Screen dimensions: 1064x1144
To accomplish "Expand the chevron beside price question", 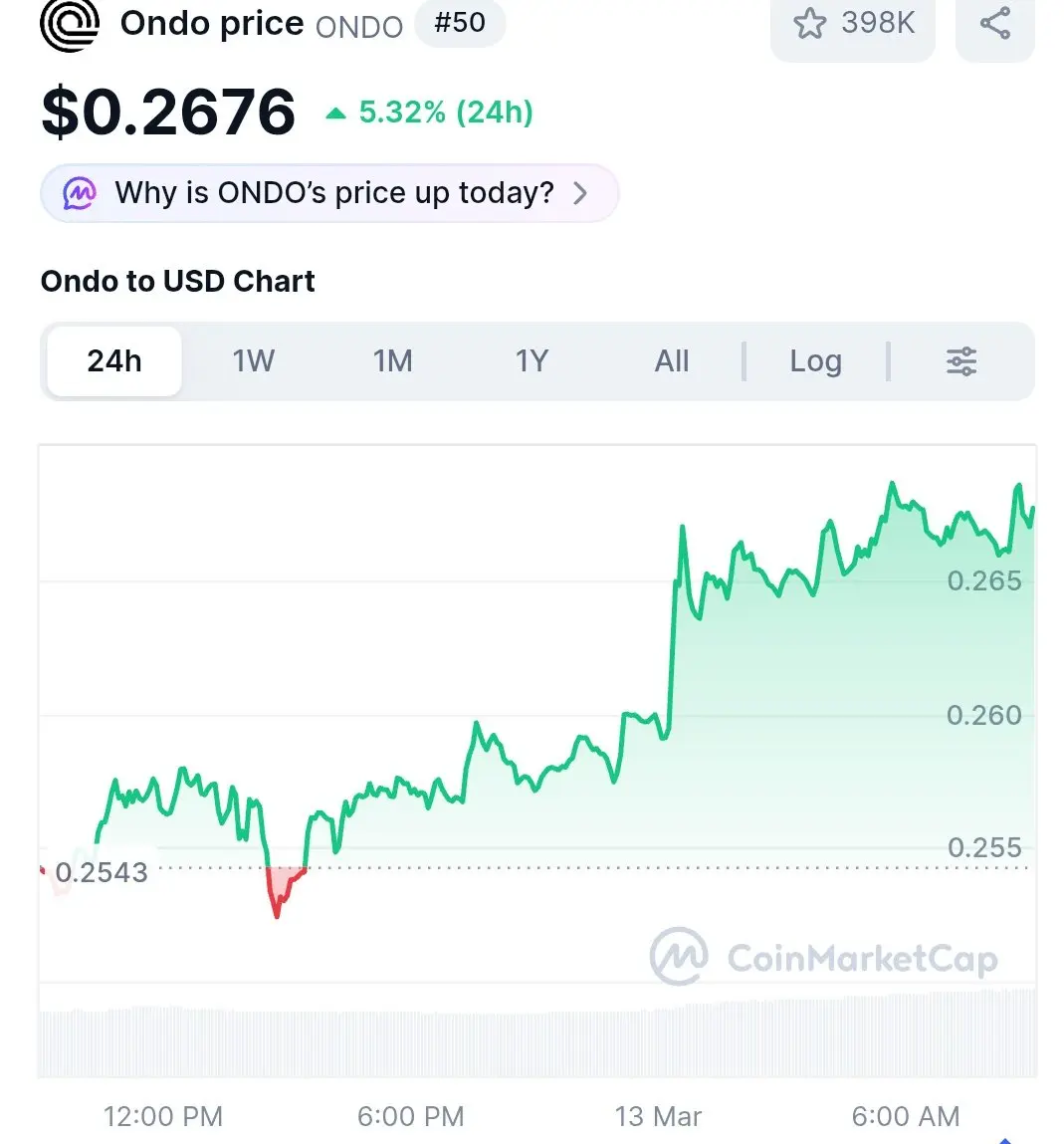I will [580, 193].
